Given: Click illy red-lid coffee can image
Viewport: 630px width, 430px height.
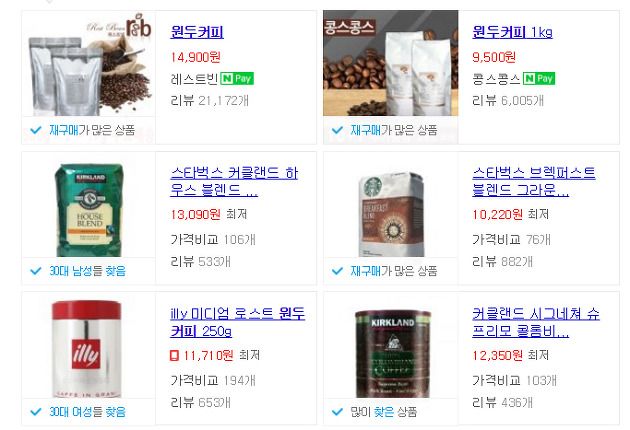Looking at the screenshot, I should [x=86, y=349].
